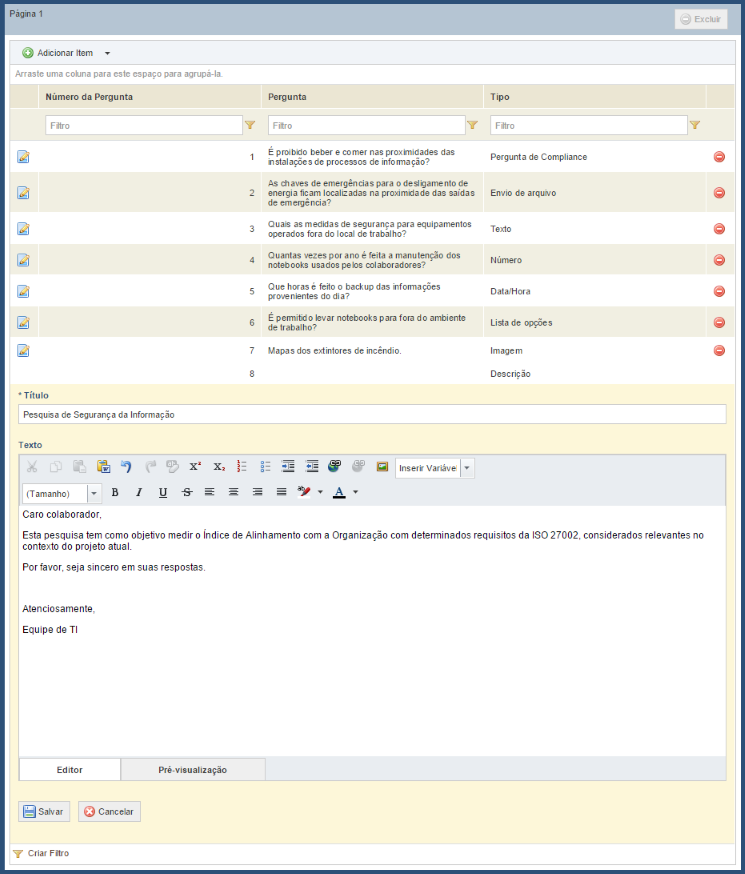Click the highlight color marker icon
The width and height of the screenshot is (745, 874).
pos(304,492)
